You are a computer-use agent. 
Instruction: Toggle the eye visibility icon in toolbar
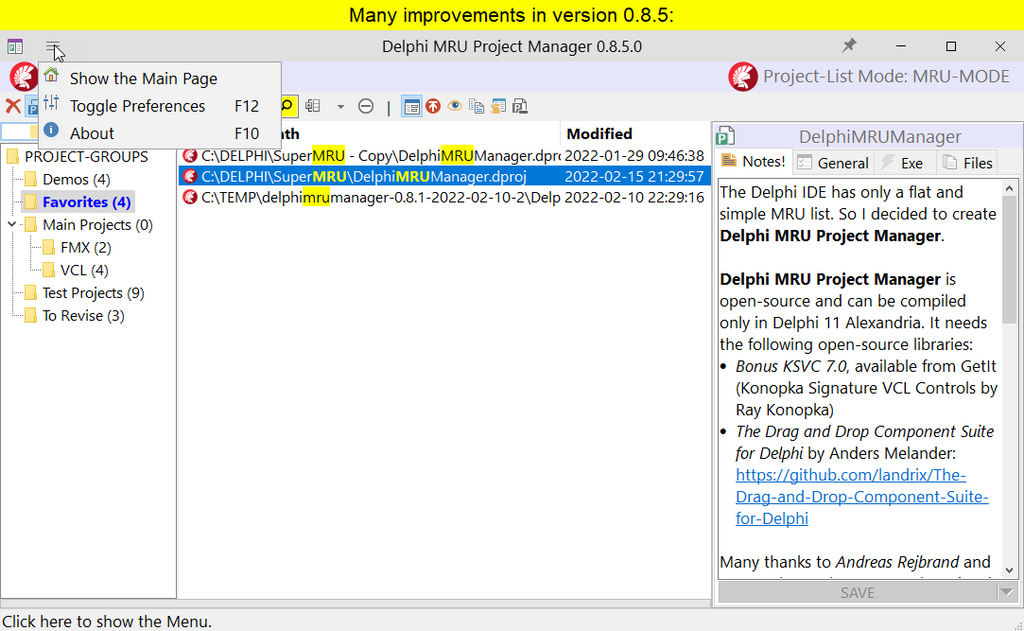pyautogui.click(x=455, y=107)
